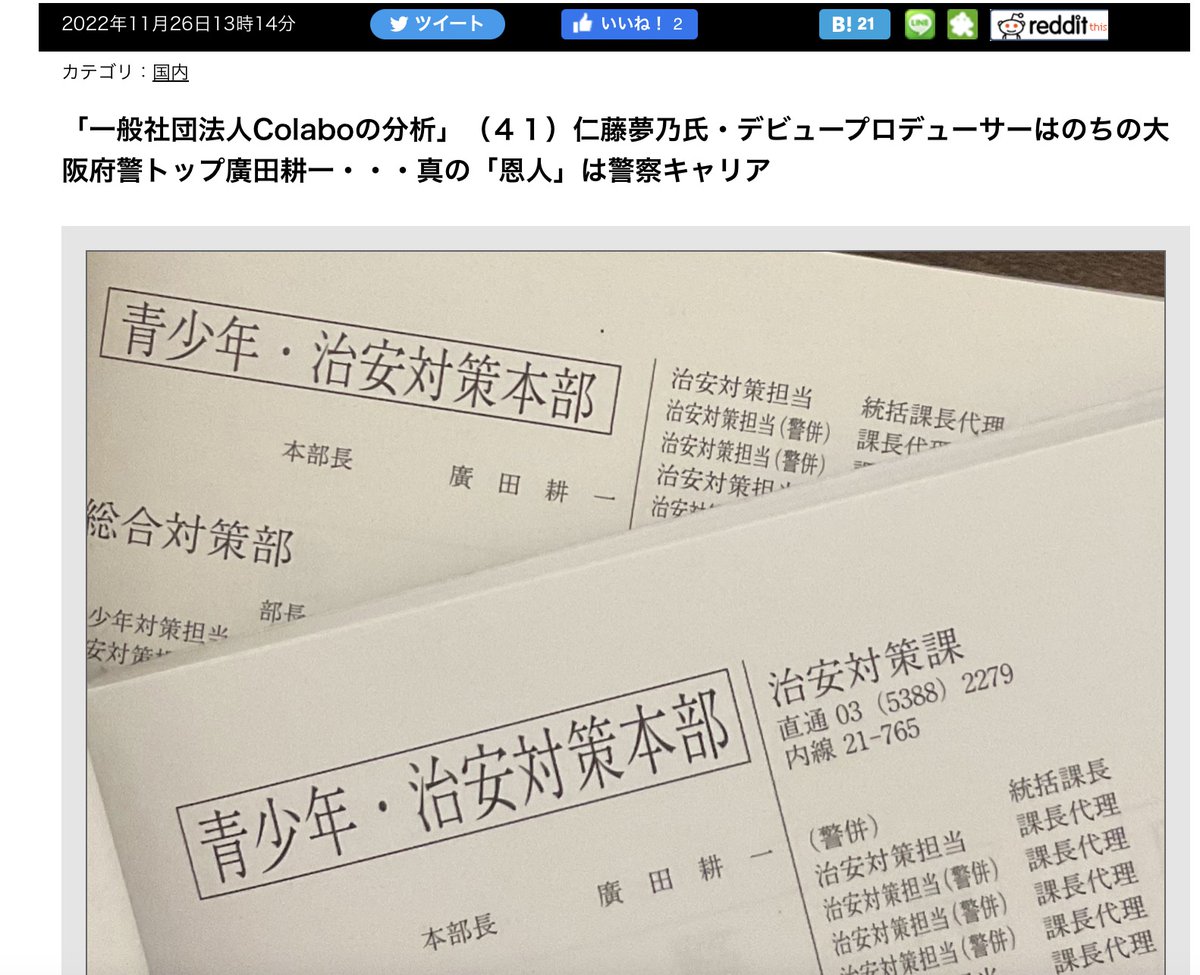Submit the article via the reddit this button
Image resolution: width=1200 pixels, height=975 pixels.
pos(1051,25)
